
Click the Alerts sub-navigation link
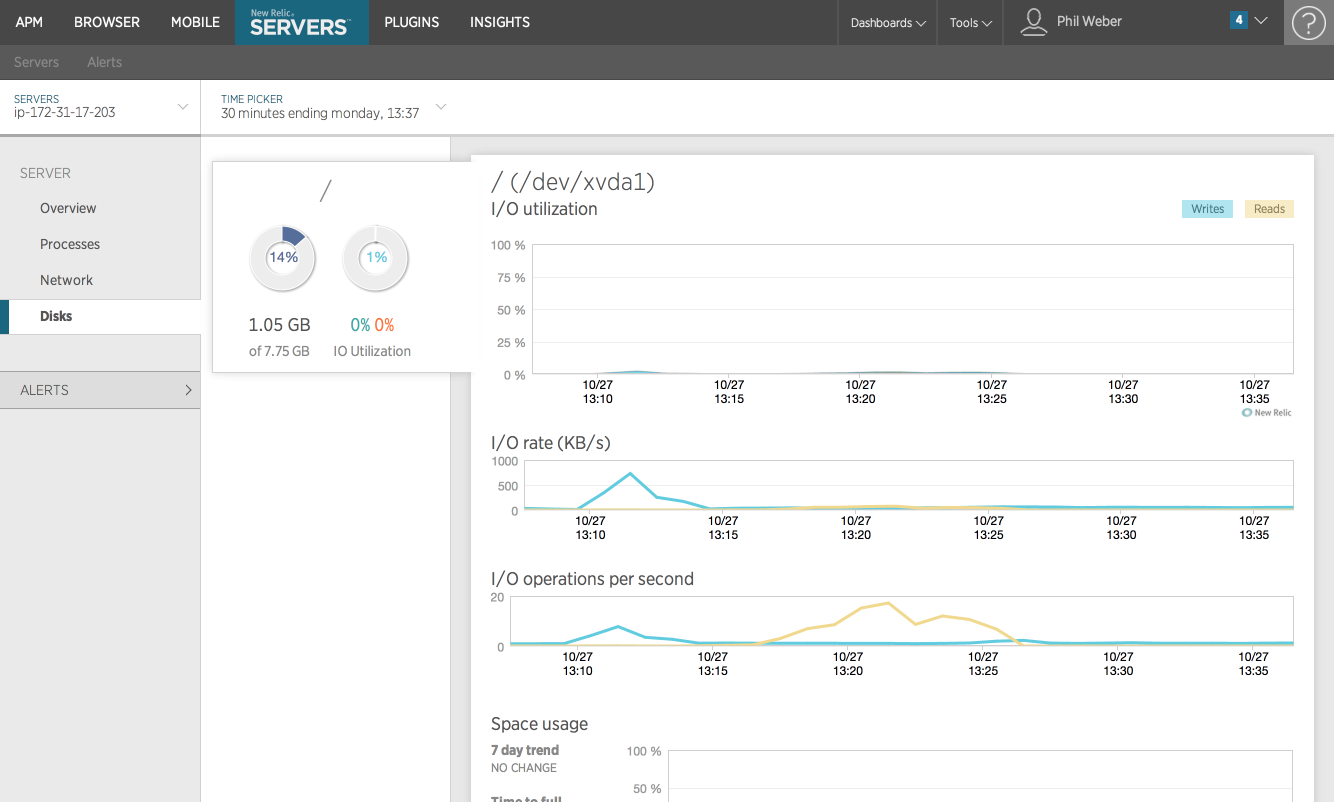click(104, 62)
